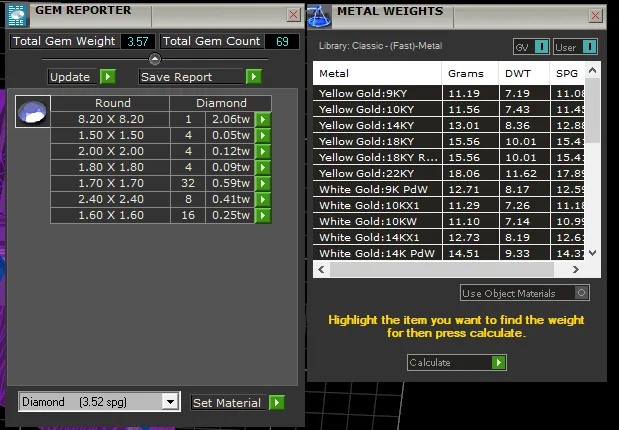Viewport: 619px width, 430px height.
Task: Select Yellow Gold:10KY row
Action: pos(448,109)
